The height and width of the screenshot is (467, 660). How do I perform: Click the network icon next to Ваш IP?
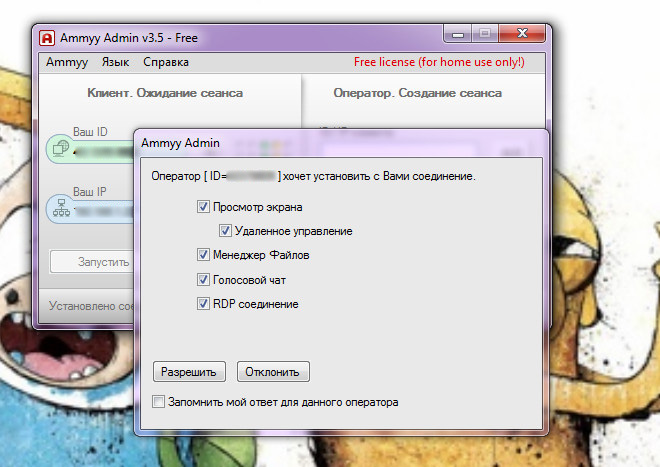61,208
